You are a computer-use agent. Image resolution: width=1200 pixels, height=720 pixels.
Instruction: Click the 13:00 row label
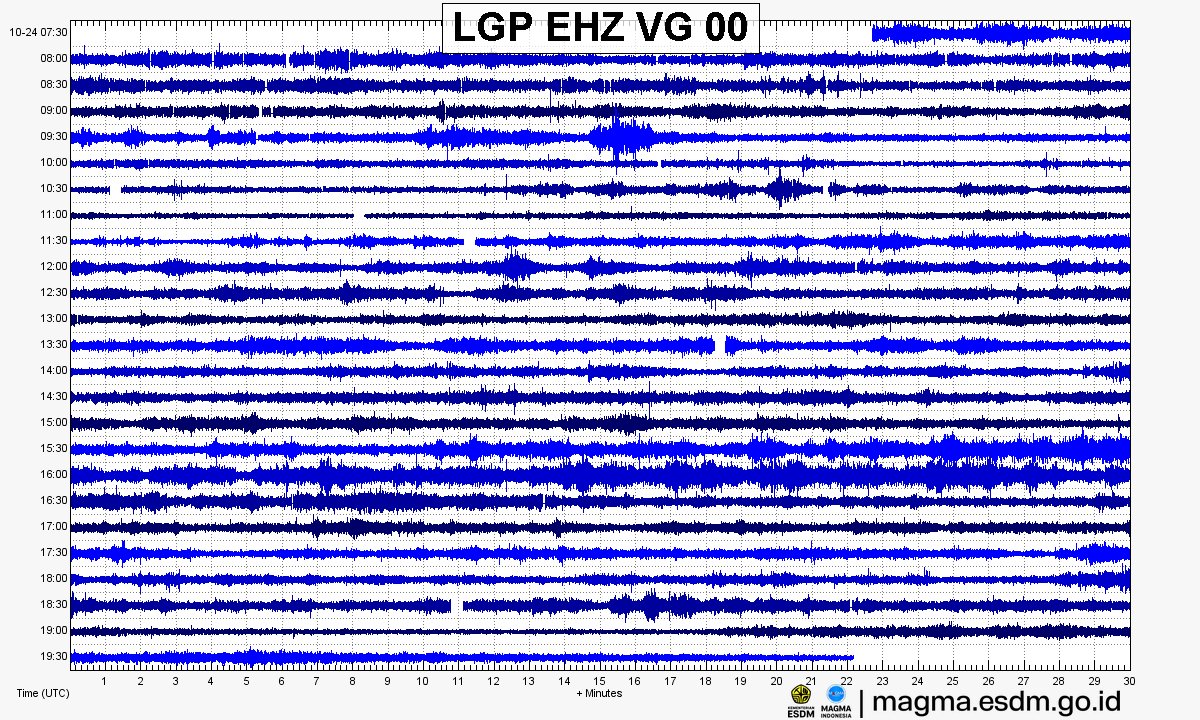tap(54, 318)
